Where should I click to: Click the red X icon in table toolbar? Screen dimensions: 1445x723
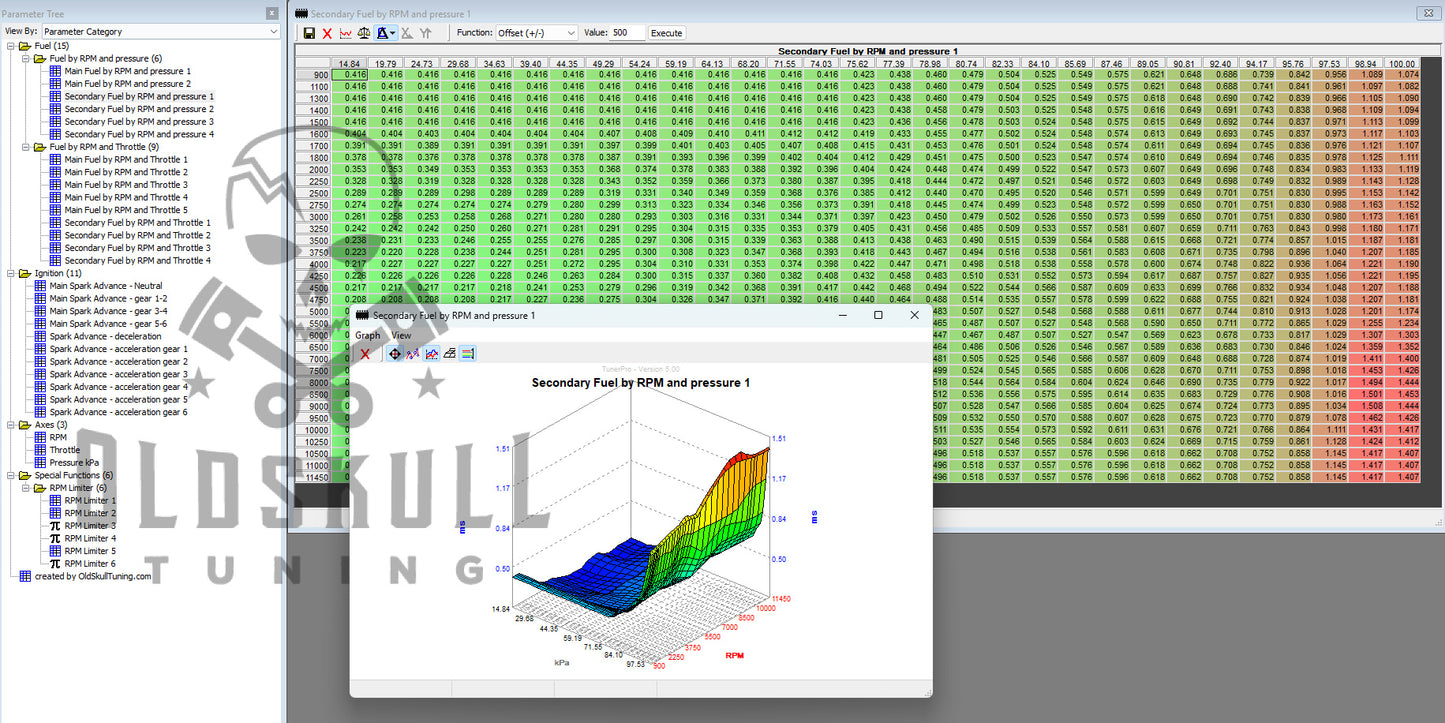point(327,33)
